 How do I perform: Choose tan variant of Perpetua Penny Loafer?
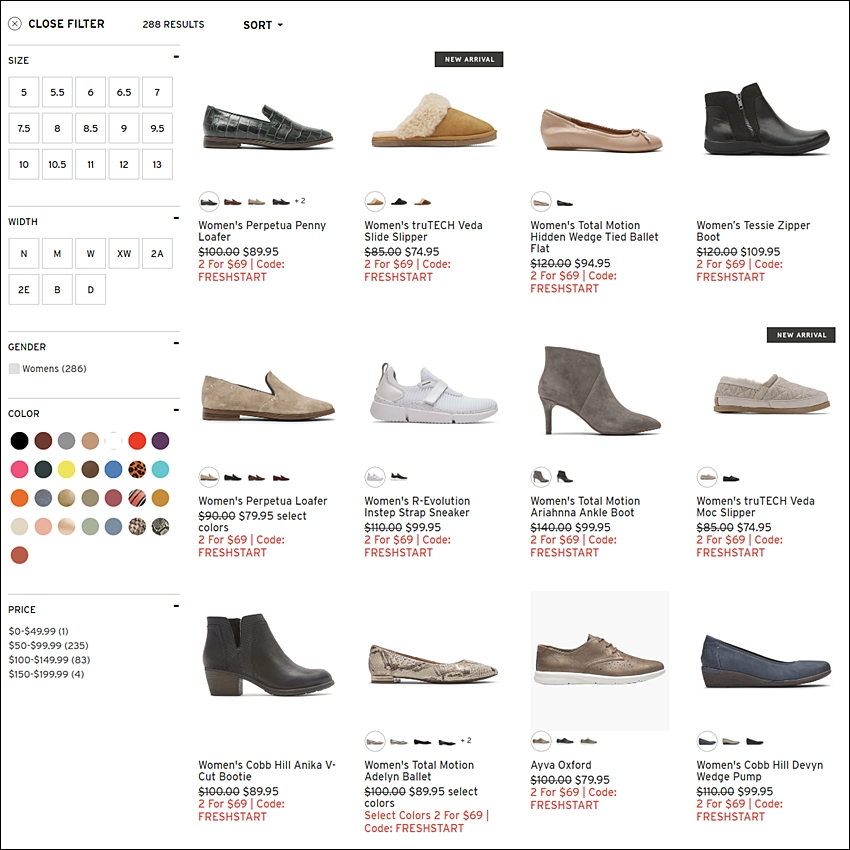pos(256,202)
